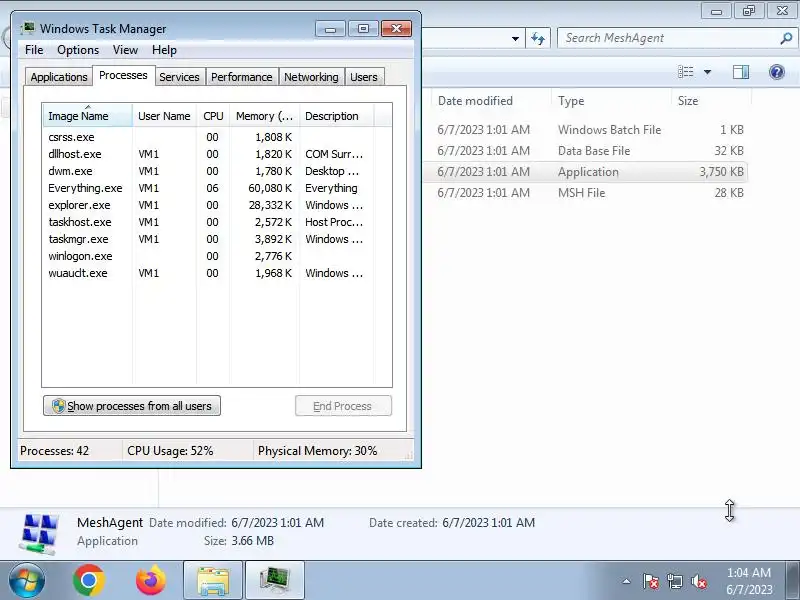Switch to the Performance tab
Screen dimensions: 800x600
(242, 77)
